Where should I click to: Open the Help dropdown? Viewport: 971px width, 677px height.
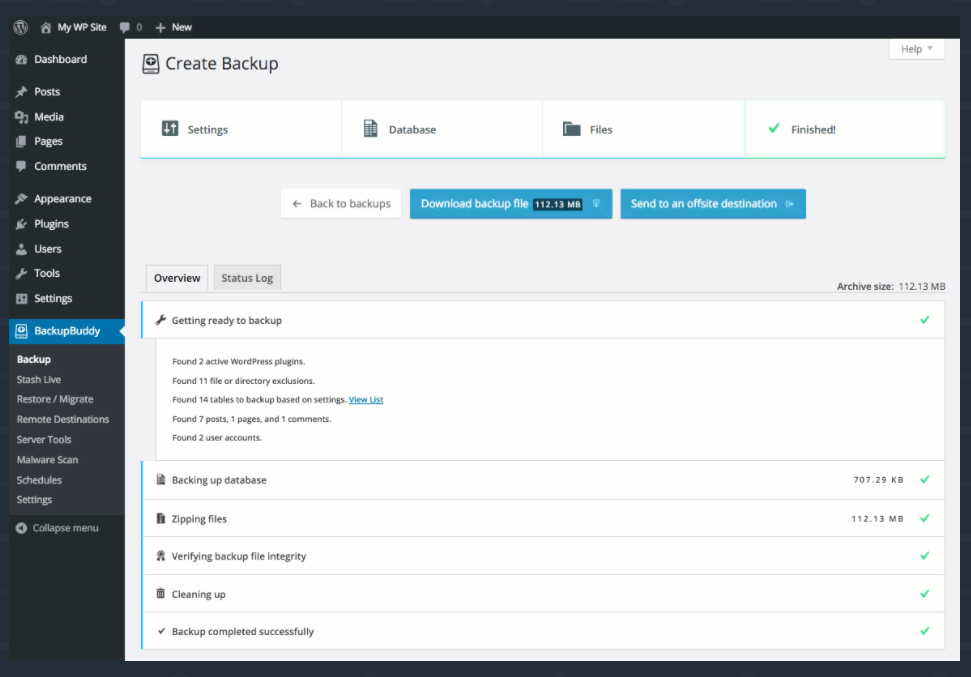click(x=914, y=48)
